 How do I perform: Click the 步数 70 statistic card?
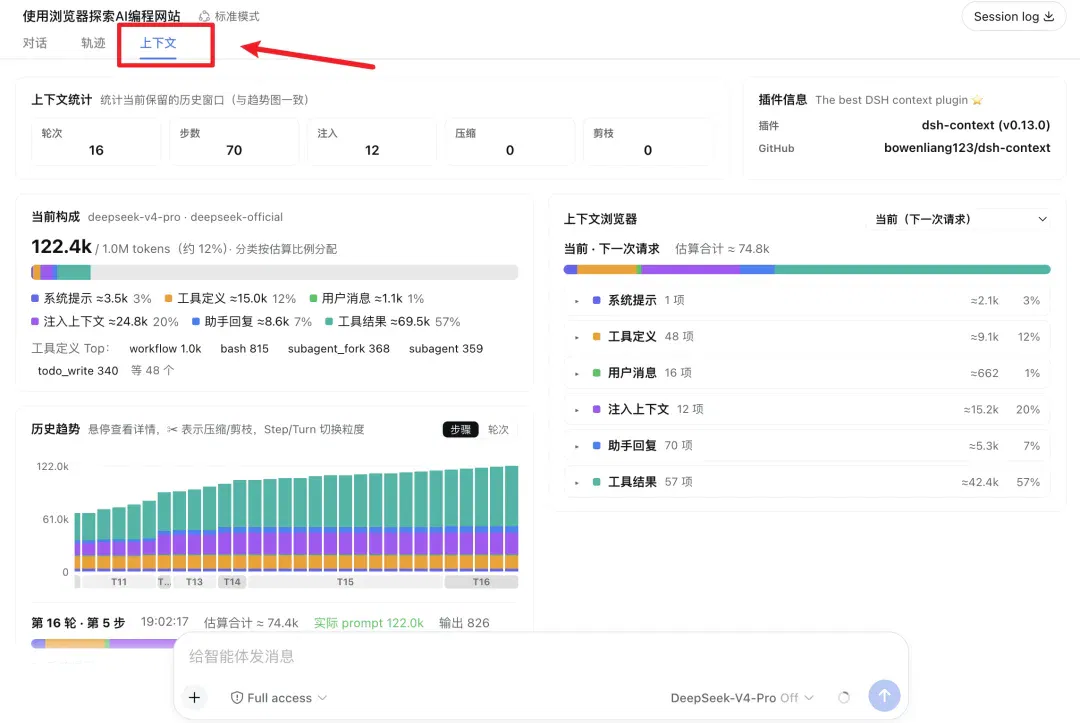coord(234,142)
